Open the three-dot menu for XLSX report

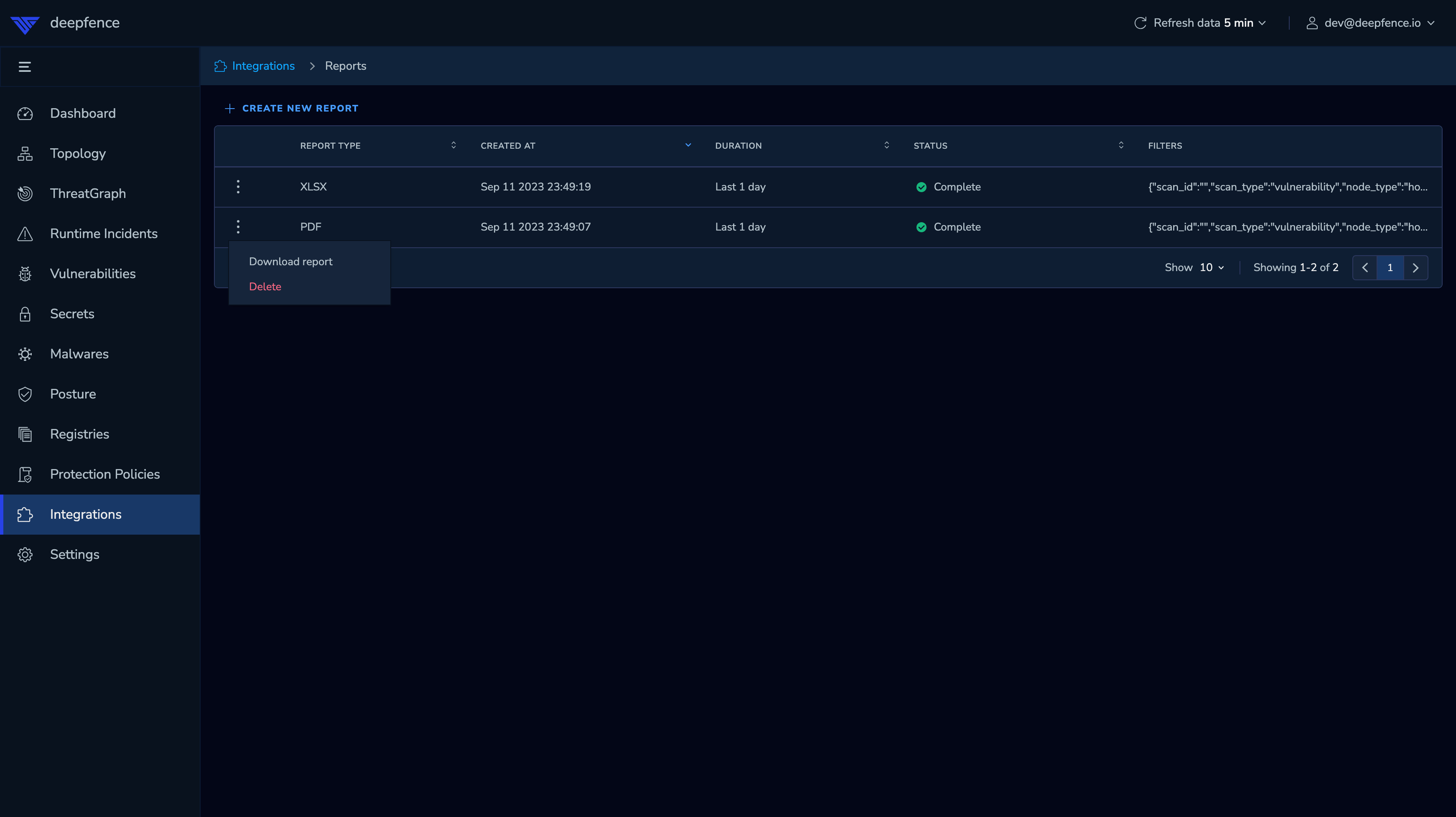[x=238, y=187]
